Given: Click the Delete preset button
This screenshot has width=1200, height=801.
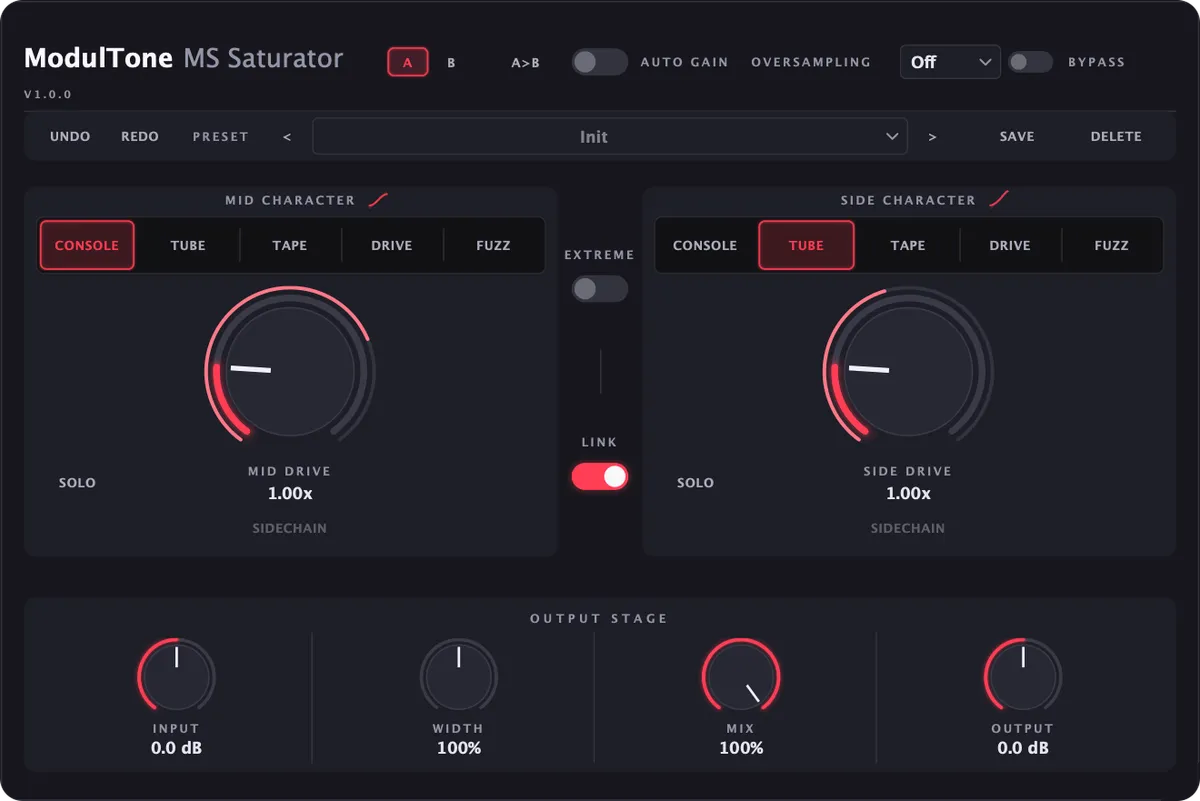Looking at the screenshot, I should coord(1116,137).
